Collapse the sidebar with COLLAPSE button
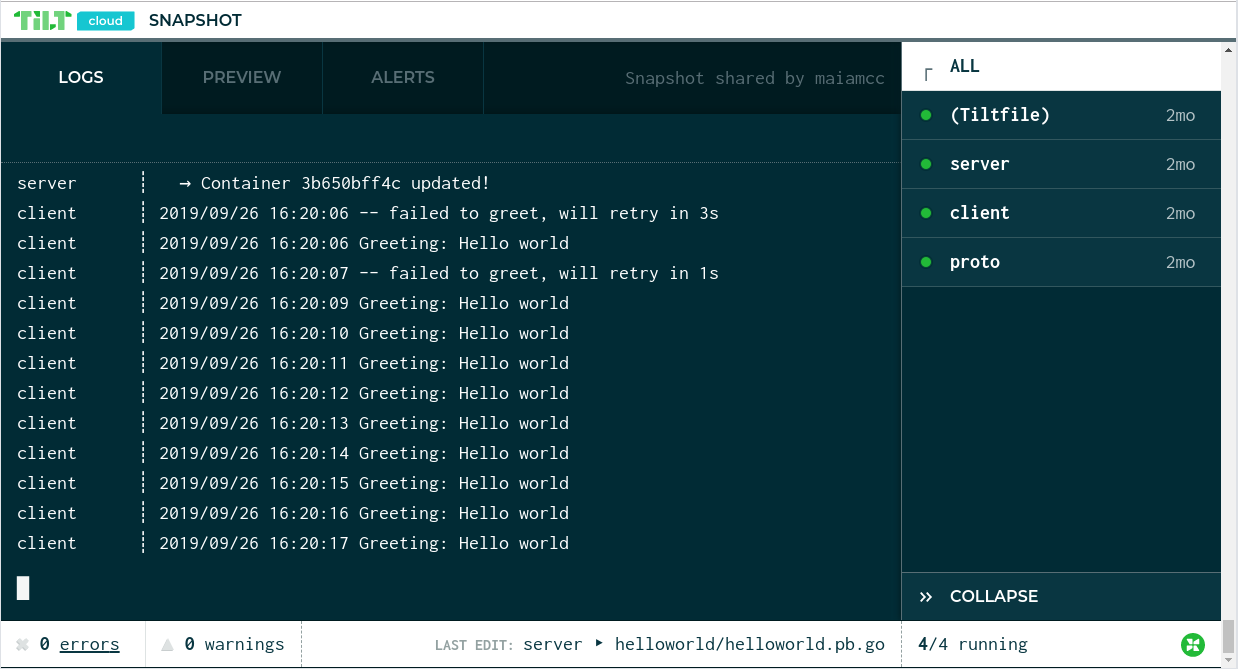 click(1061, 596)
